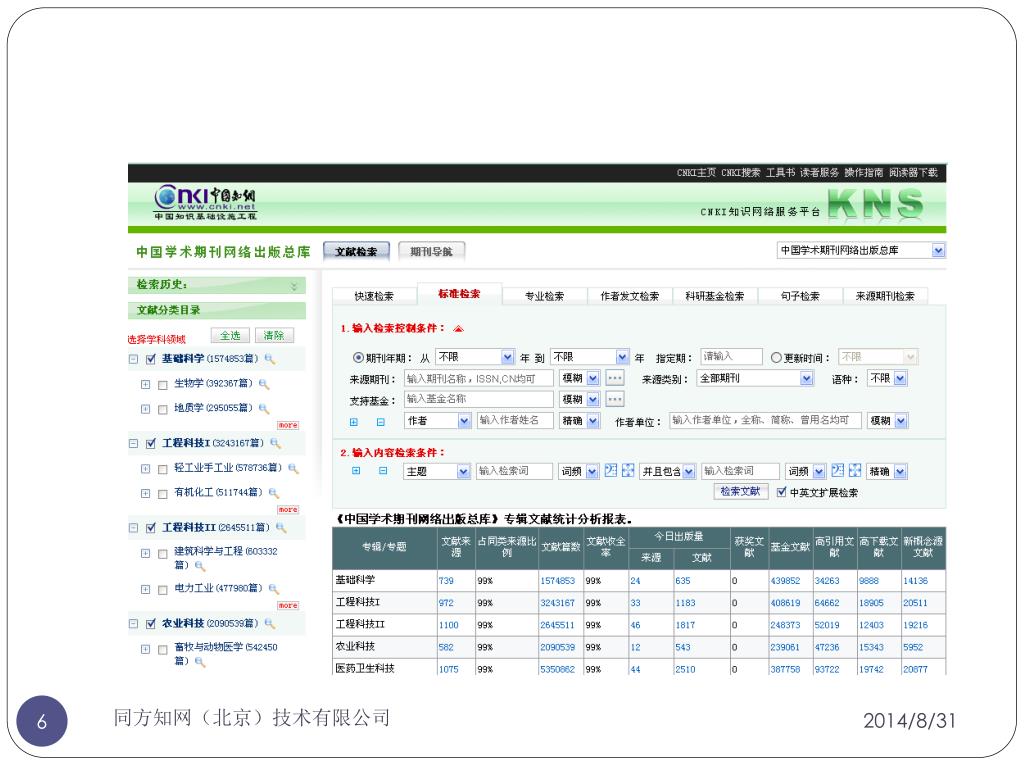Add an author row with plus icon
Image resolution: width=1024 pixels, height=768 pixels.
pos(354,422)
